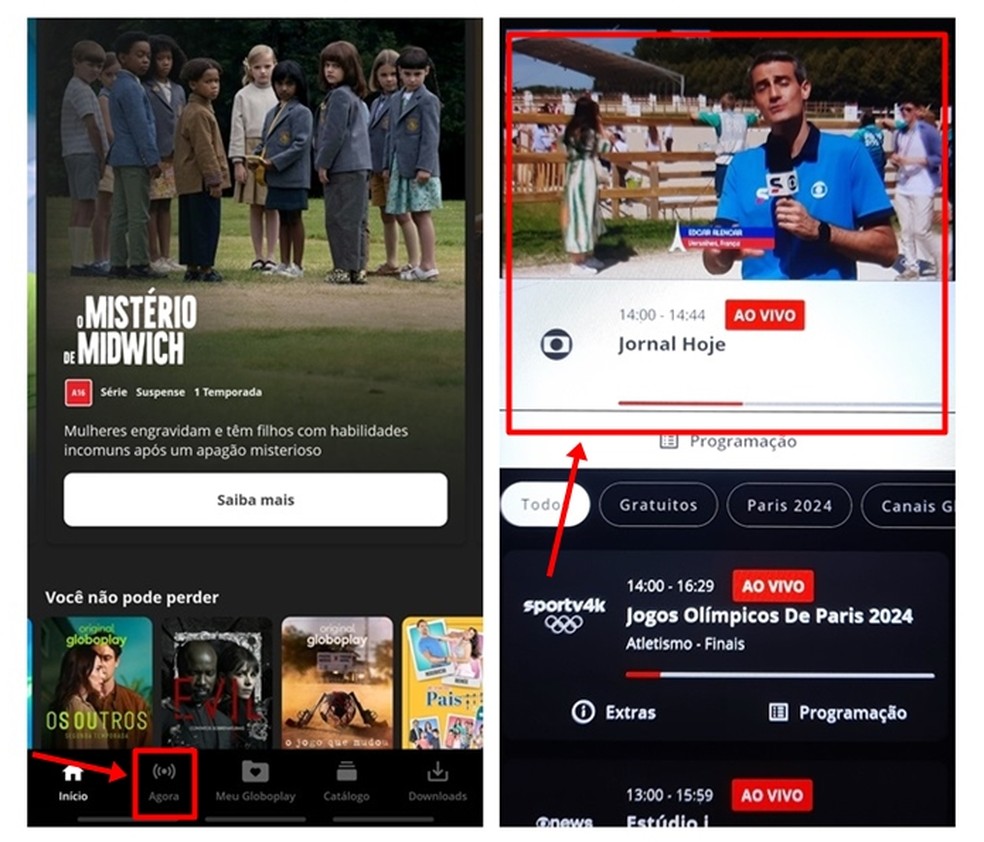Tap AO VIVO badge for Jornal Hoje

tap(764, 315)
